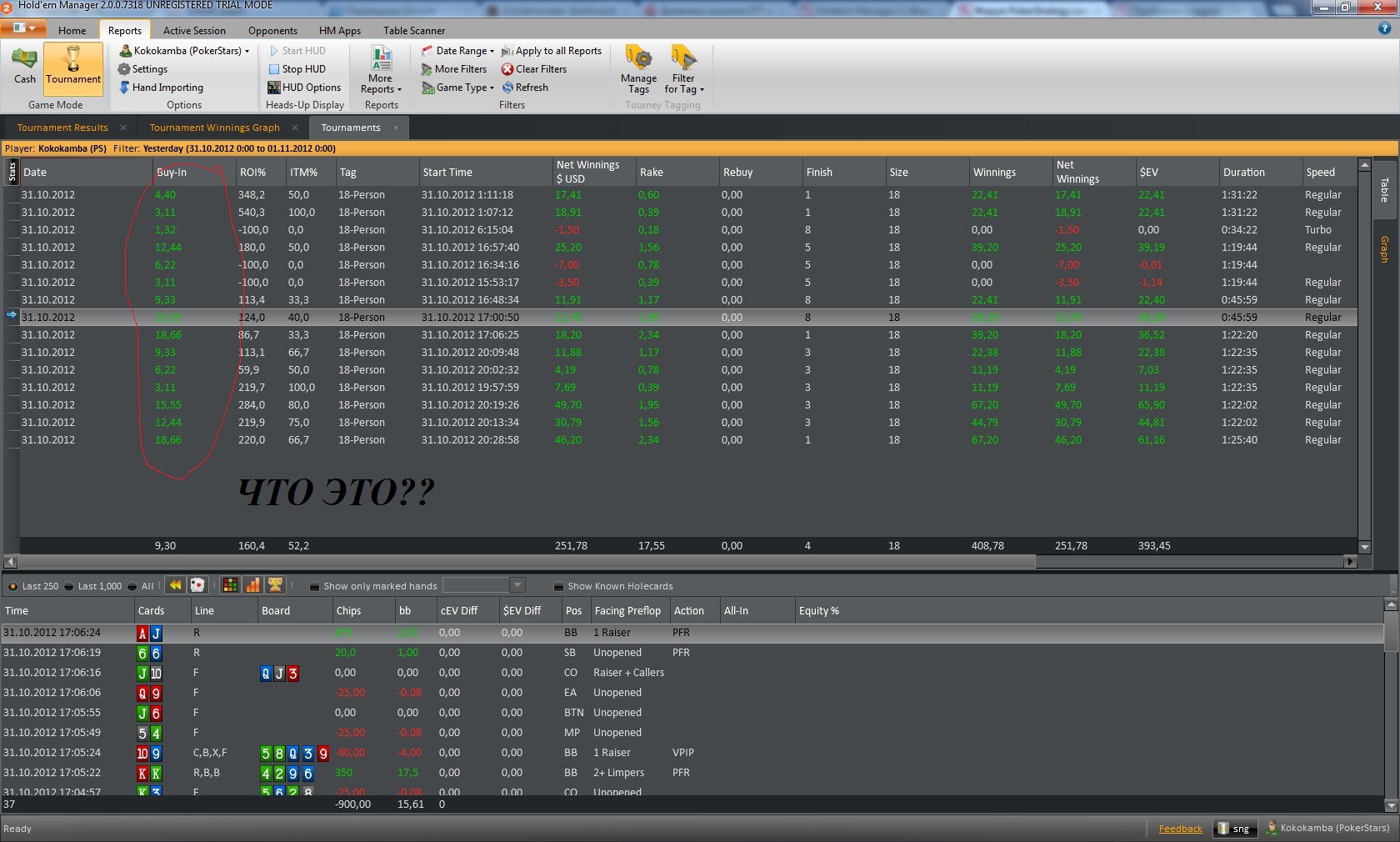Click the Start HUD play button
The width and height of the screenshot is (1400, 842).
(x=297, y=51)
